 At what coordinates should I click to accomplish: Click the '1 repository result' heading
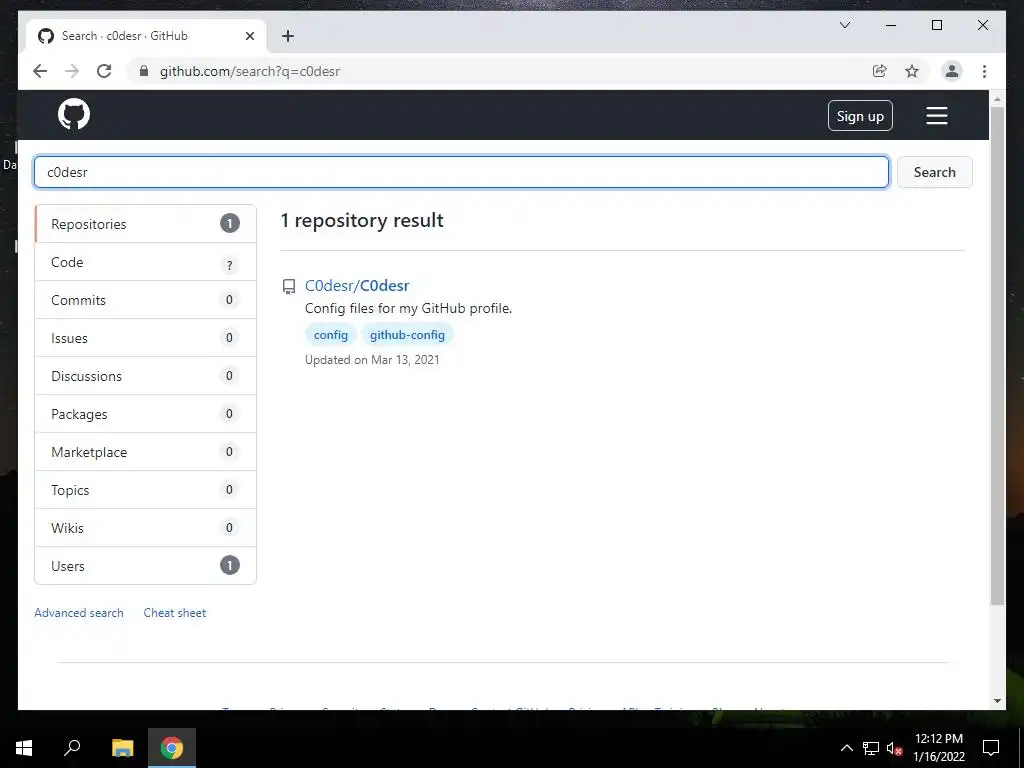point(362,220)
